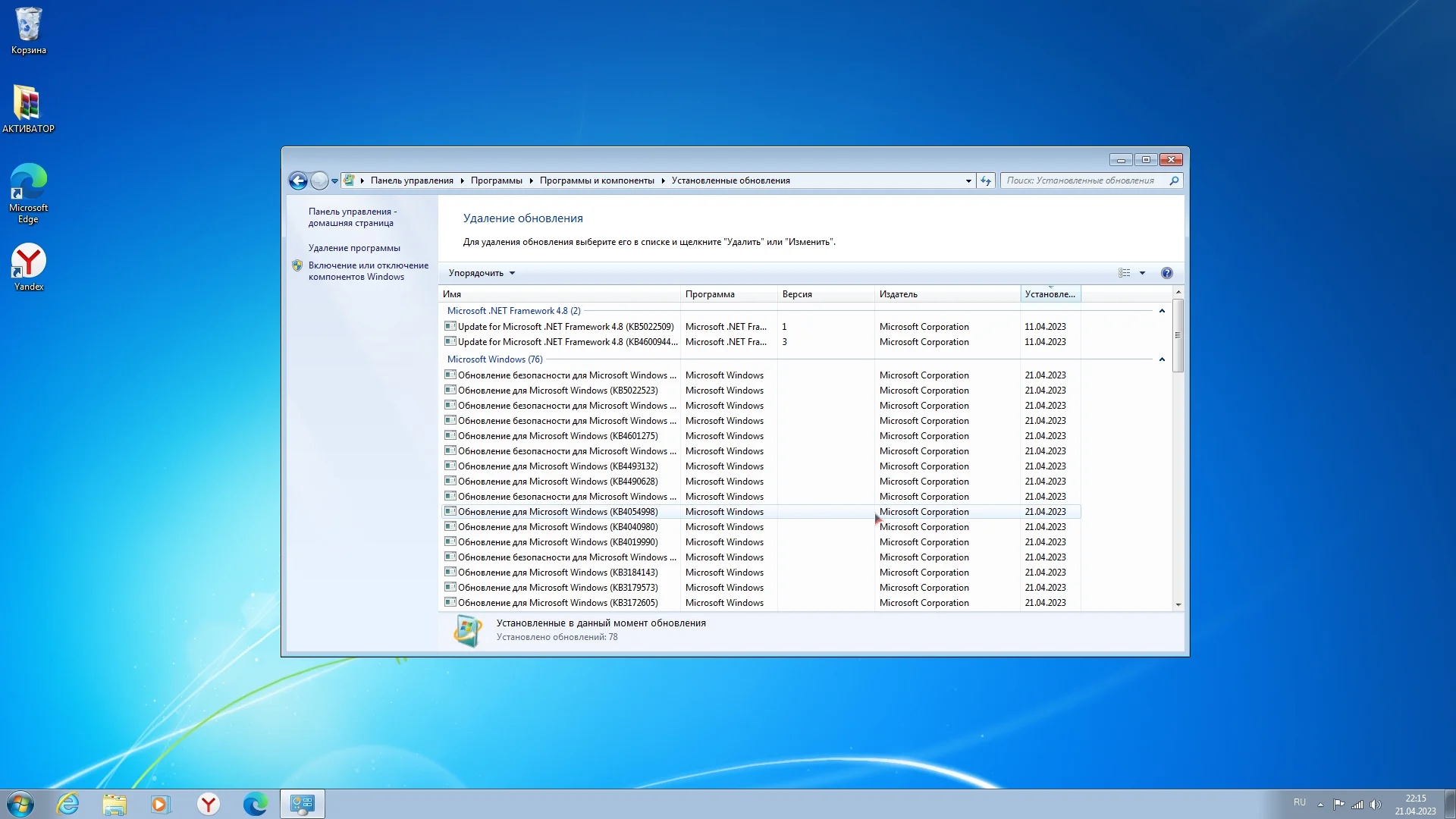The width and height of the screenshot is (1456, 819).
Task: Click the Yandex browser taskbar icon
Action: pos(208,804)
